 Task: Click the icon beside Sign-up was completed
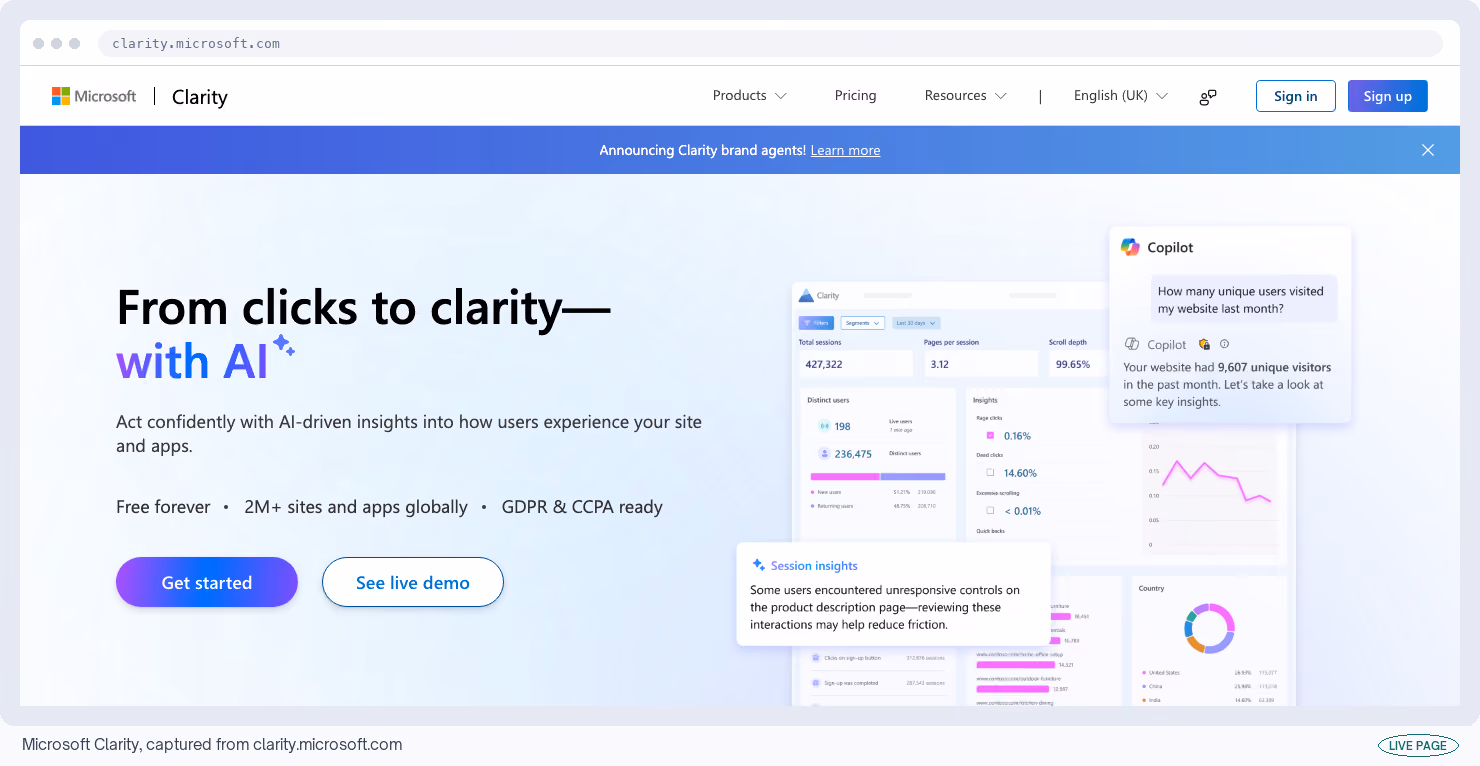(816, 683)
